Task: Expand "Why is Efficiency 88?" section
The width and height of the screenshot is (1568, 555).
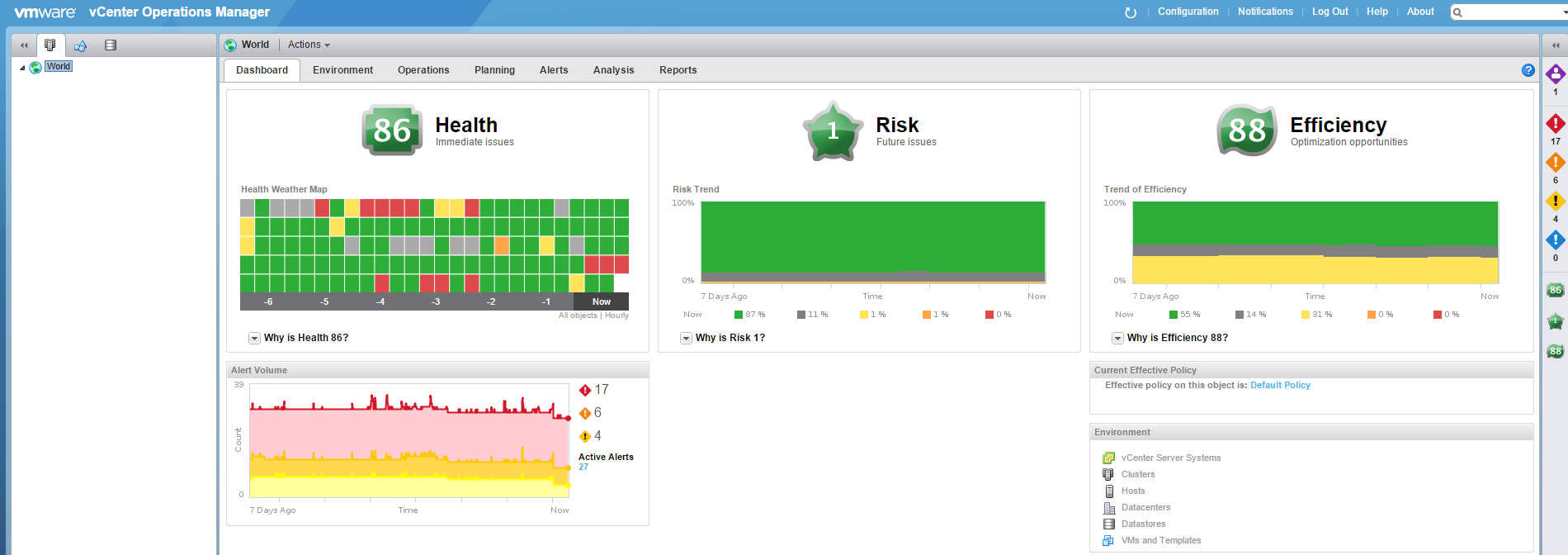Action: pos(1117,338)
